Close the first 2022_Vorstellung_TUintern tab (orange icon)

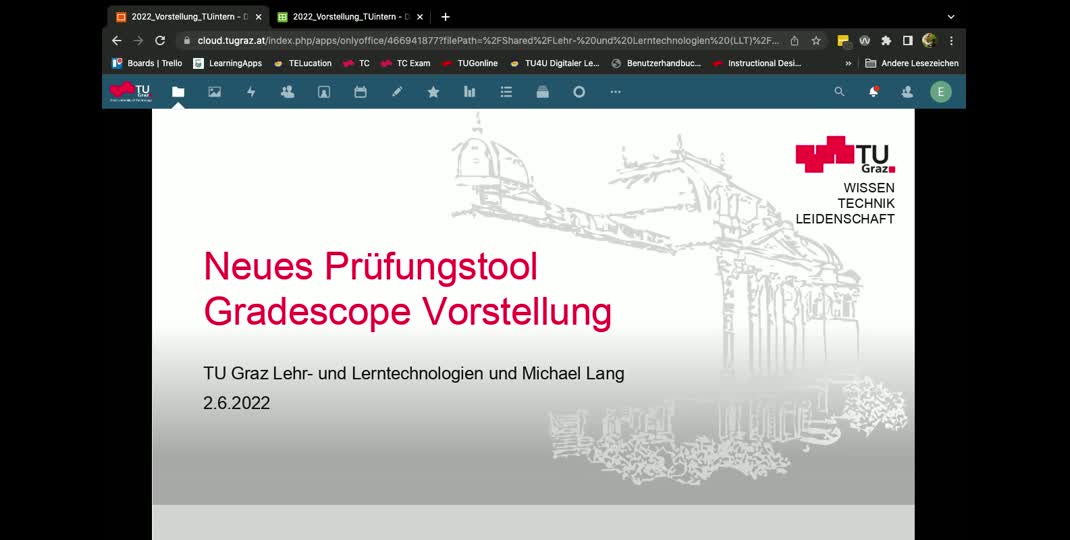(x=258, y=16)
